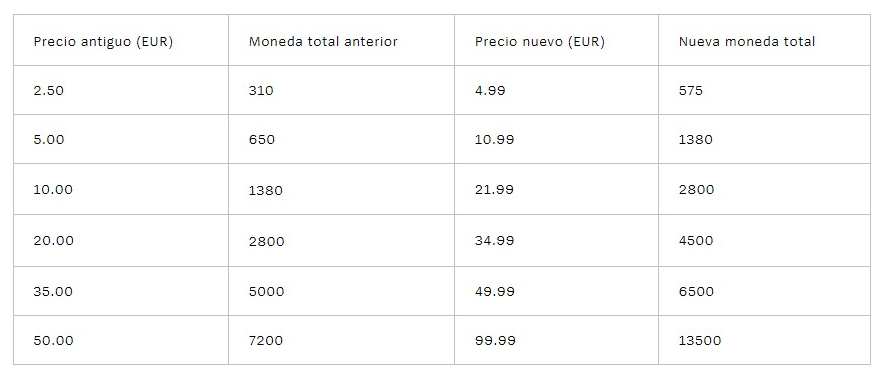
Task: Select the old price 35.00 cell
Action: coord(121,291)
